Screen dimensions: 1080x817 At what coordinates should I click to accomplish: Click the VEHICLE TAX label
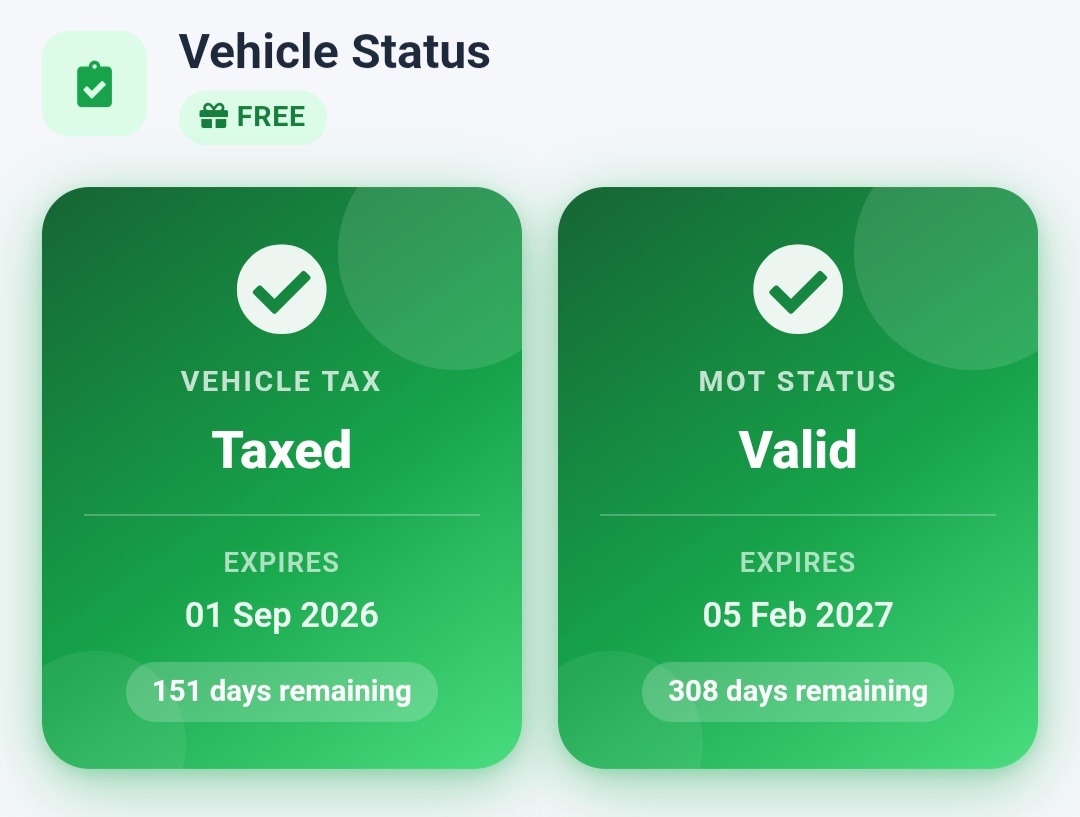[x=281, y=381]
